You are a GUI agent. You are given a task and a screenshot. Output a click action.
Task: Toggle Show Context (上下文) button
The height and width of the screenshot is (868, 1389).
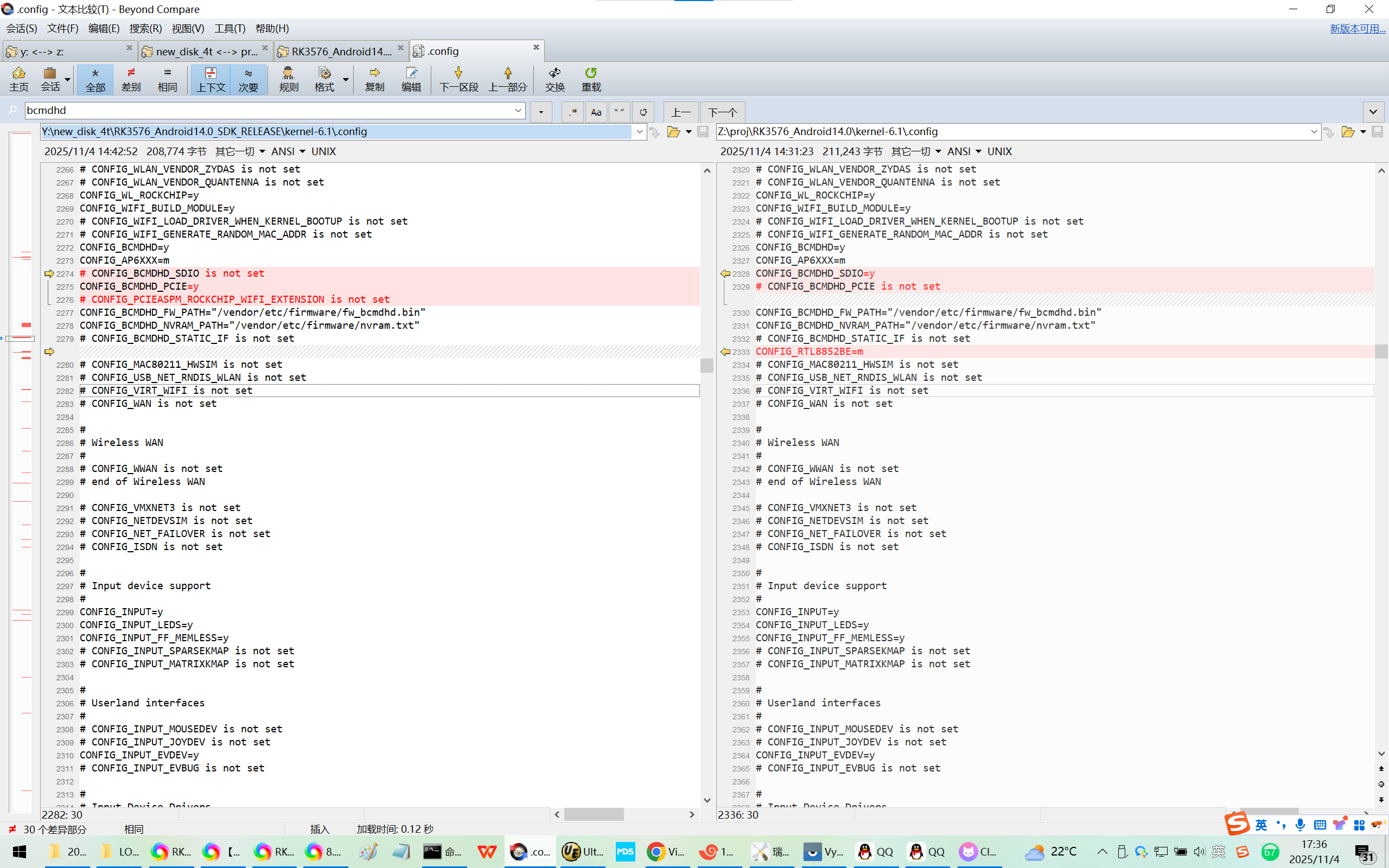coord(211,79)
